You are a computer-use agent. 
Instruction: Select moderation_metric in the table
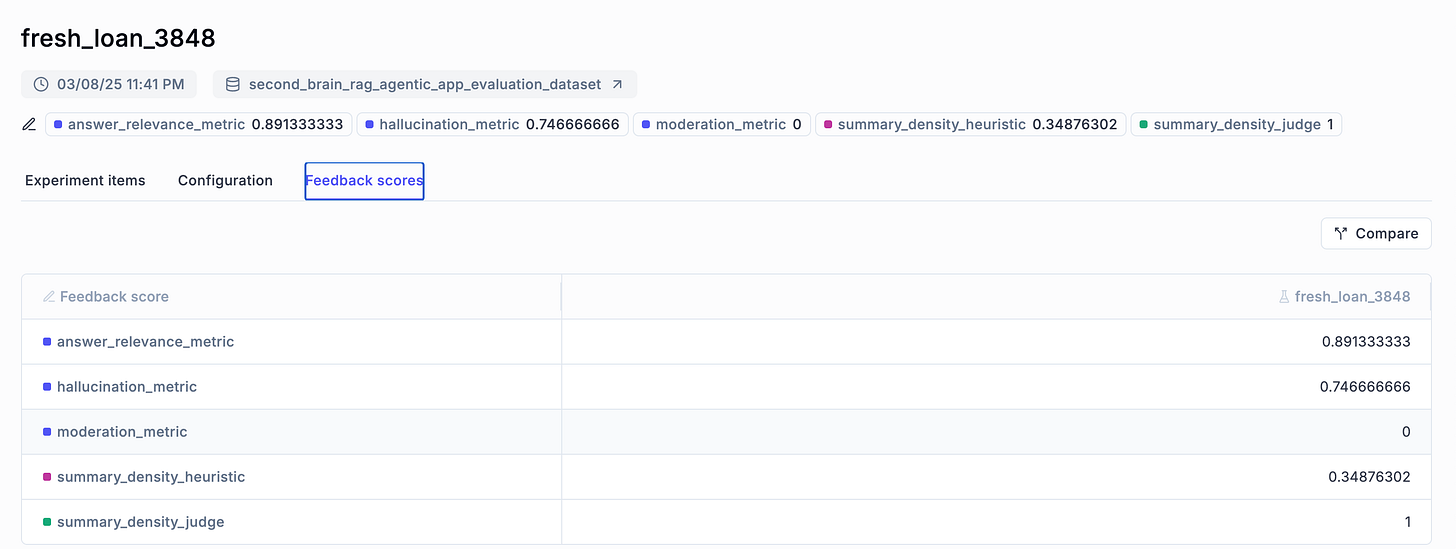[122, 432]
